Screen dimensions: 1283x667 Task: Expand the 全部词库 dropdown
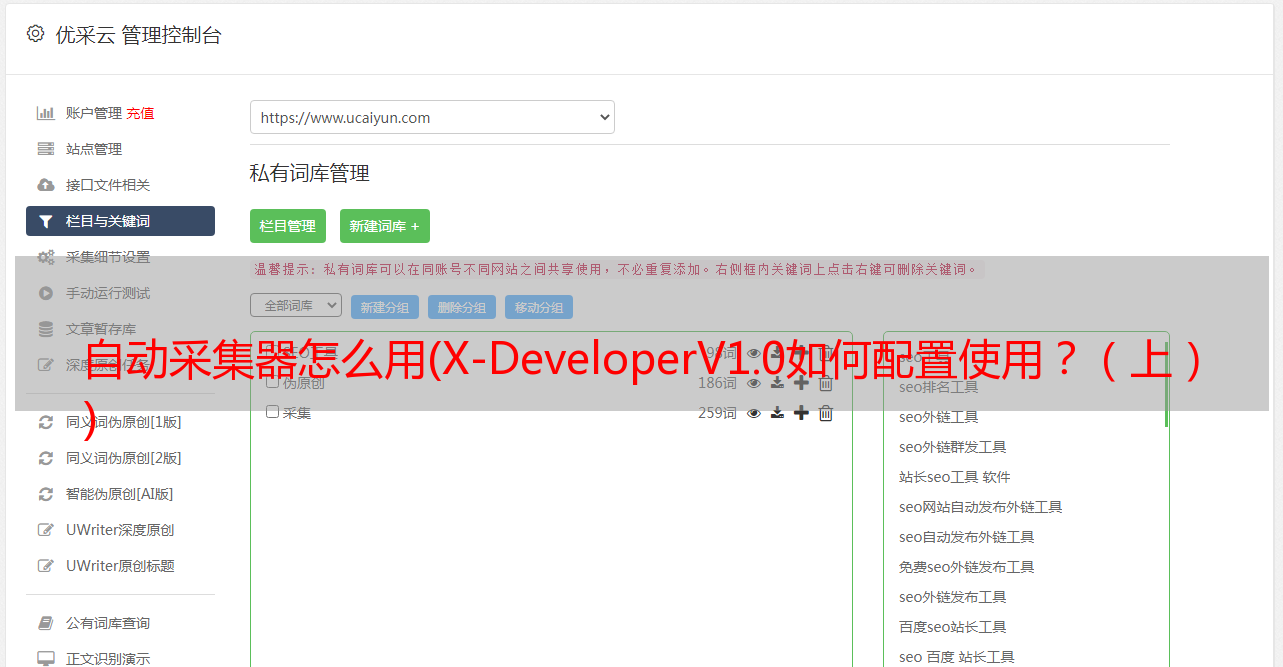[x=296, y=305]
